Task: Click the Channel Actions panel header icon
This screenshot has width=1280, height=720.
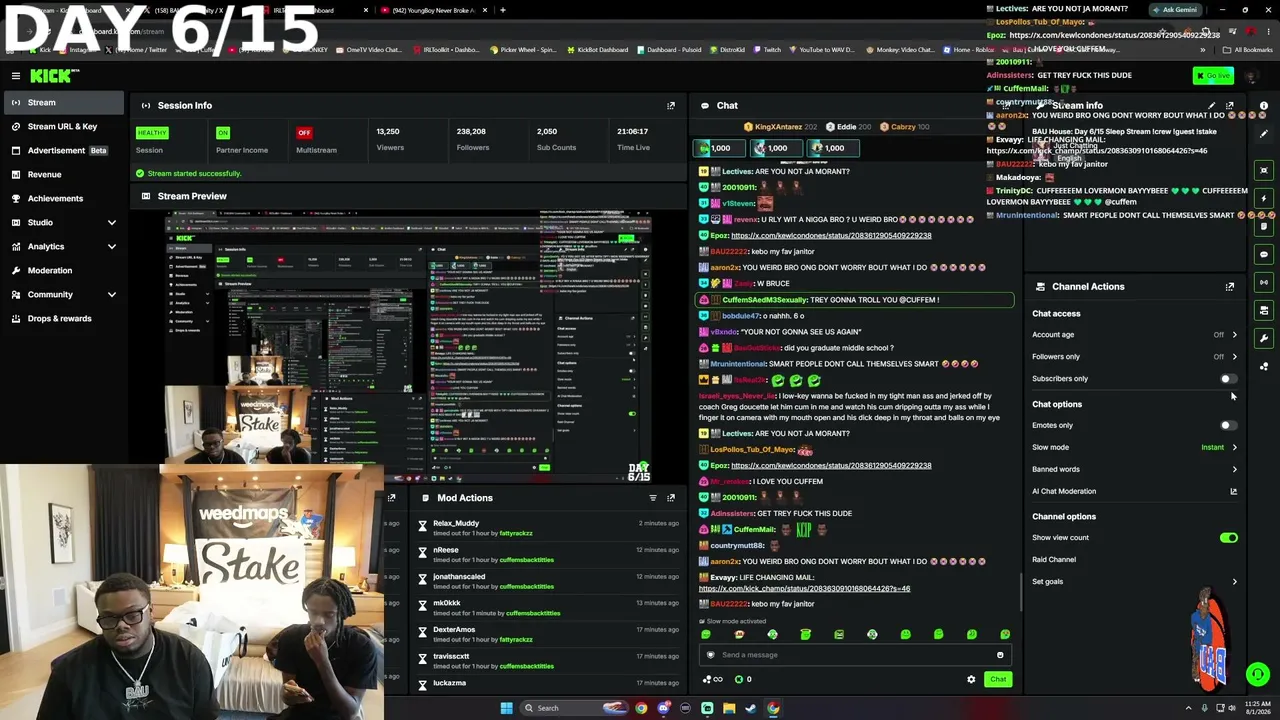Action: (1040, 286)
